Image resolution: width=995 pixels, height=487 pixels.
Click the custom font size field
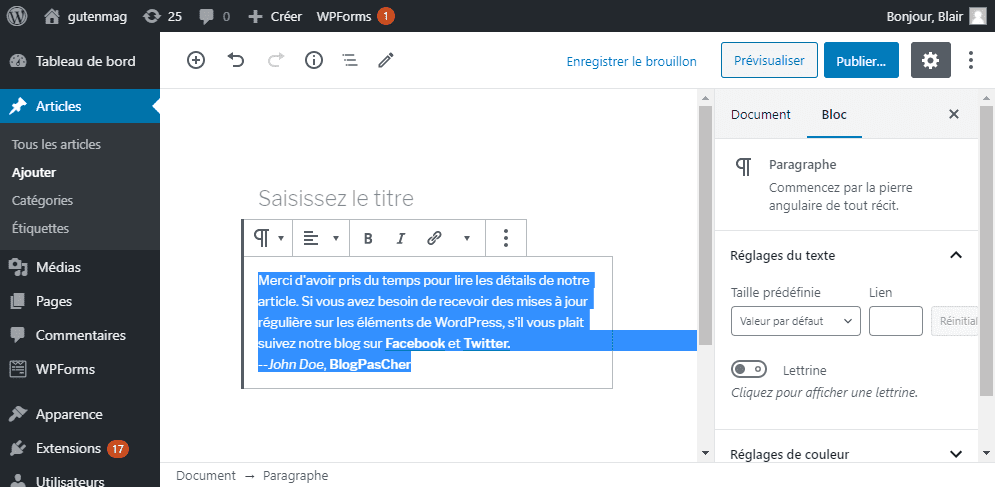pyautogui.click(x=895, y=321)
